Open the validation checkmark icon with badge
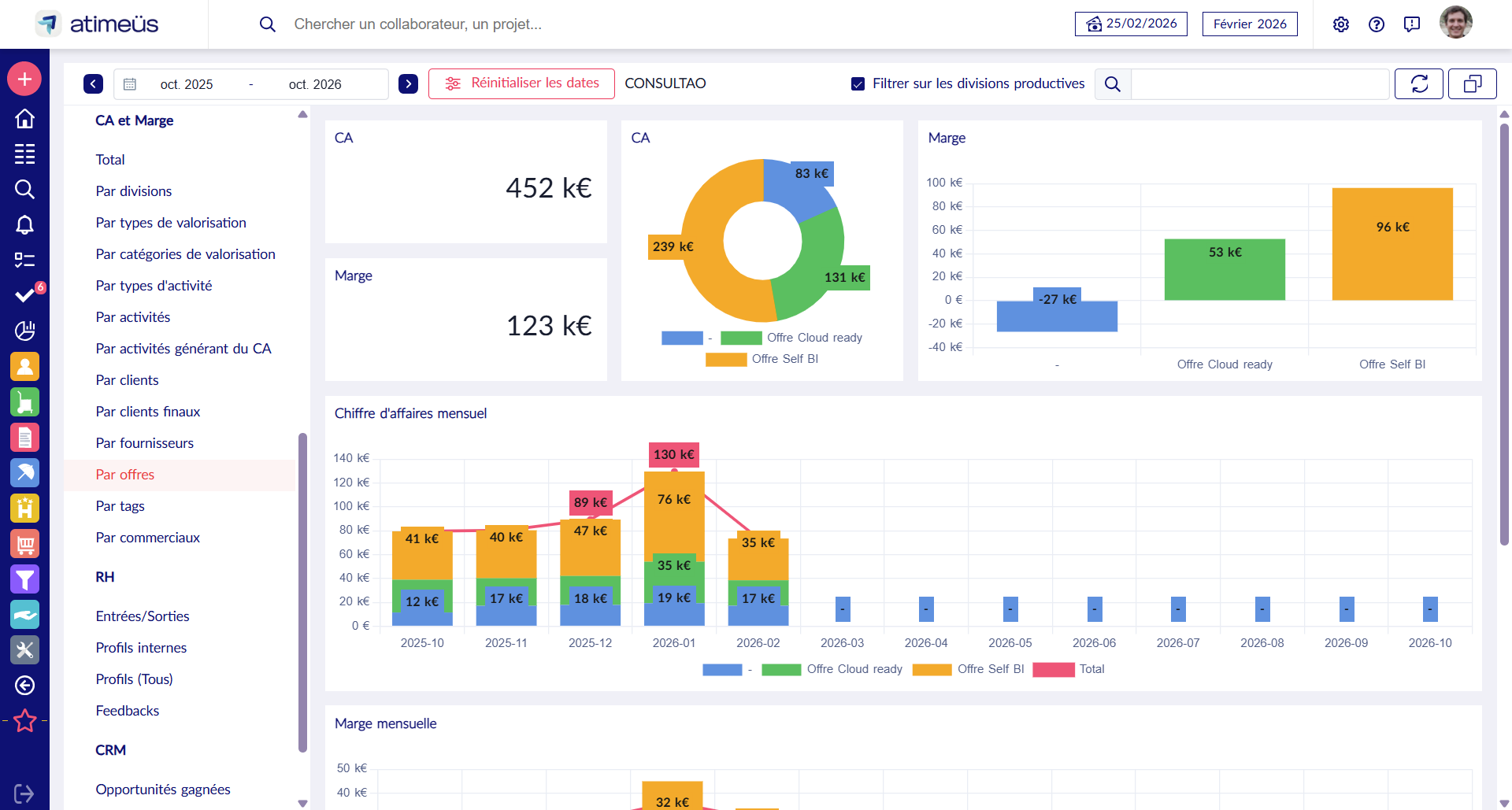This screenshot has width=1512, height=810. point(24,295)
